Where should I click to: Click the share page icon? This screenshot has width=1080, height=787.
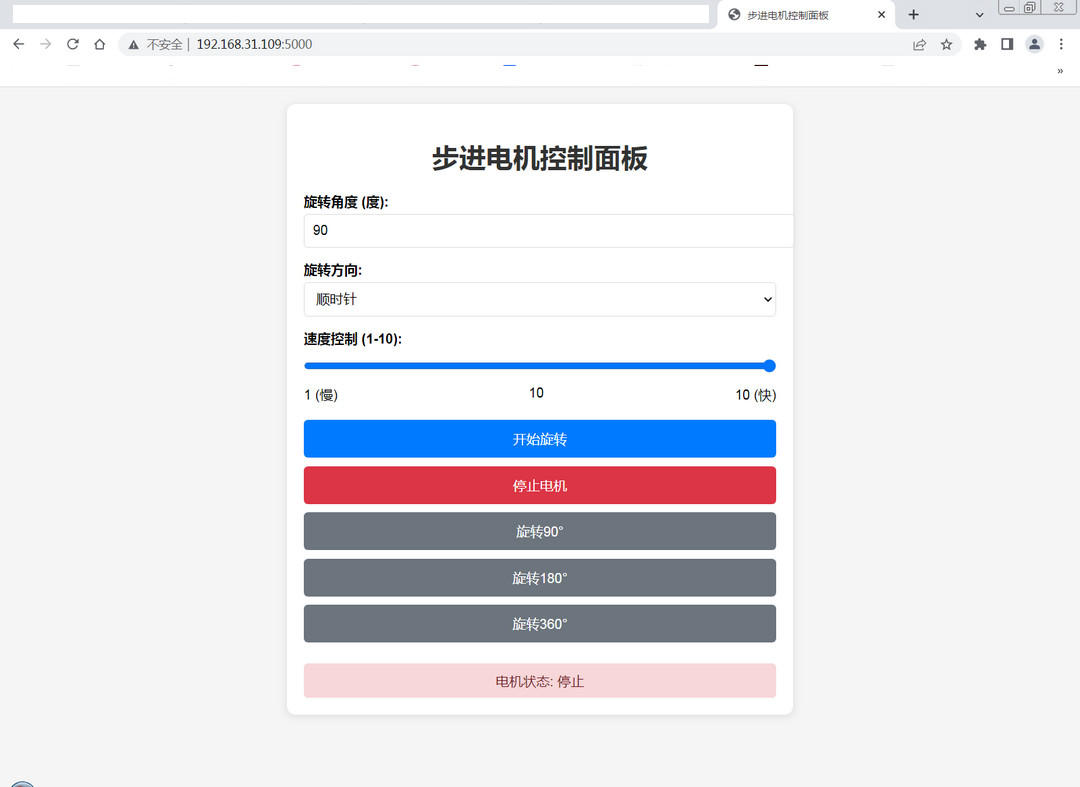920,45
